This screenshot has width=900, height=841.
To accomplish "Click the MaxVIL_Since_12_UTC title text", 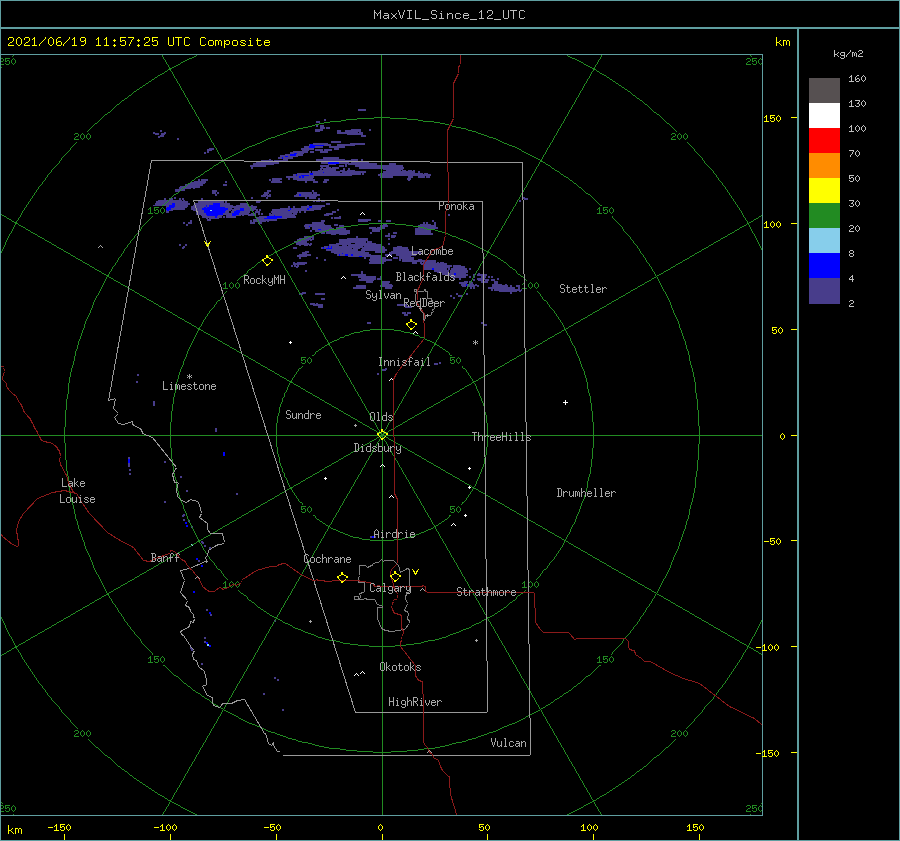I will pos(449,15).
